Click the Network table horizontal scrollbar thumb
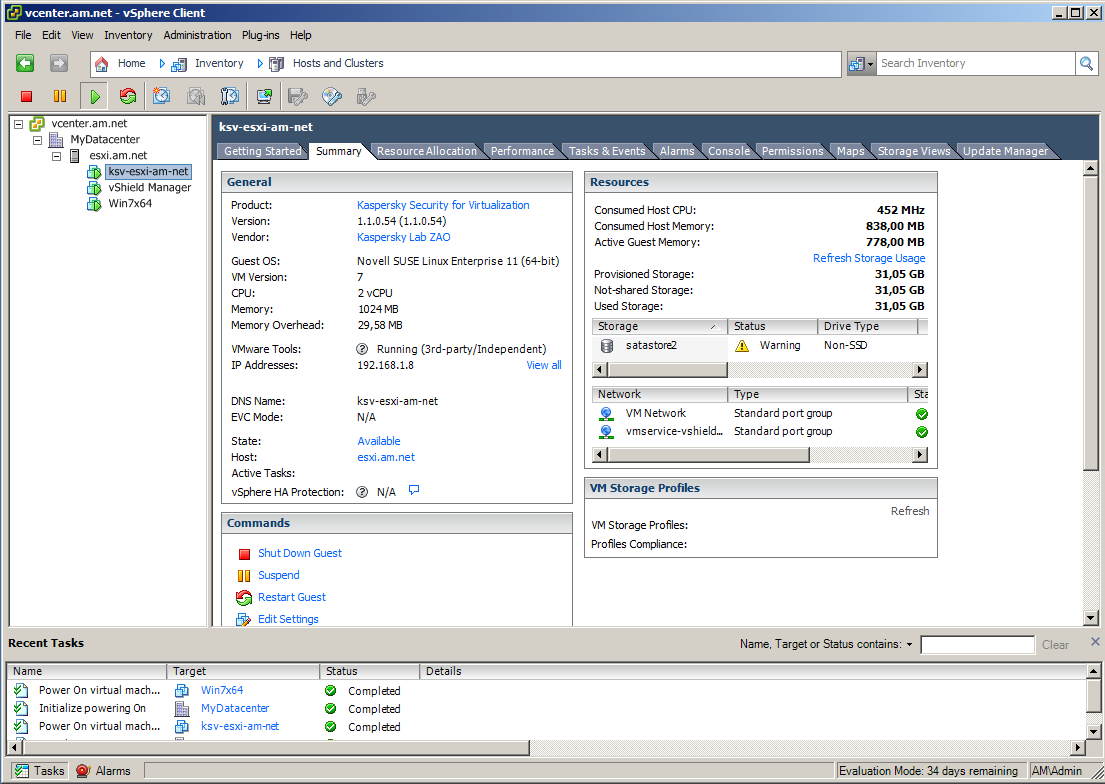The height and width of the screenshot is (784, 1105). 708,455
